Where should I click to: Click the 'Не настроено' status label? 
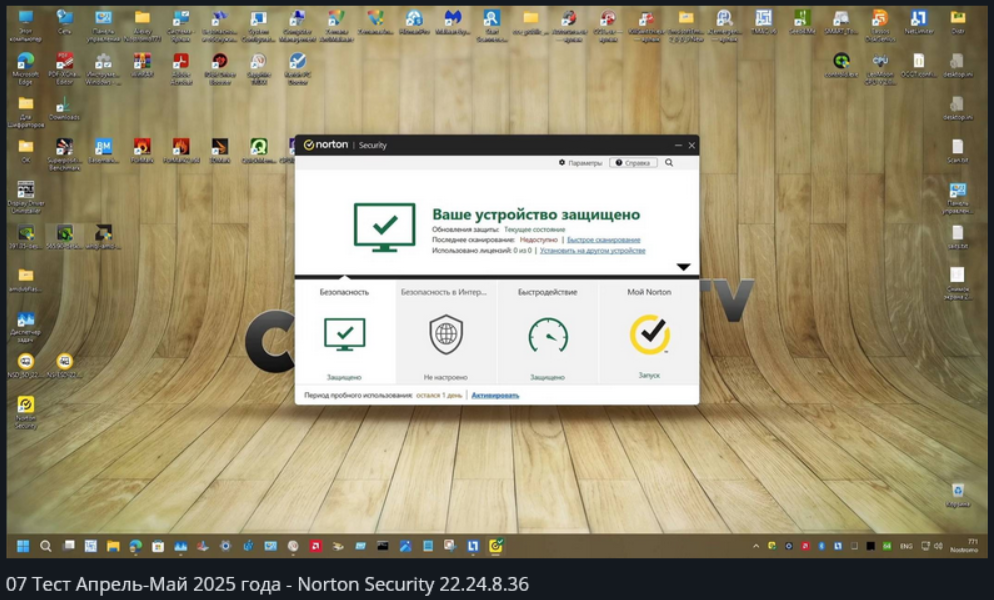coord(446,377)
